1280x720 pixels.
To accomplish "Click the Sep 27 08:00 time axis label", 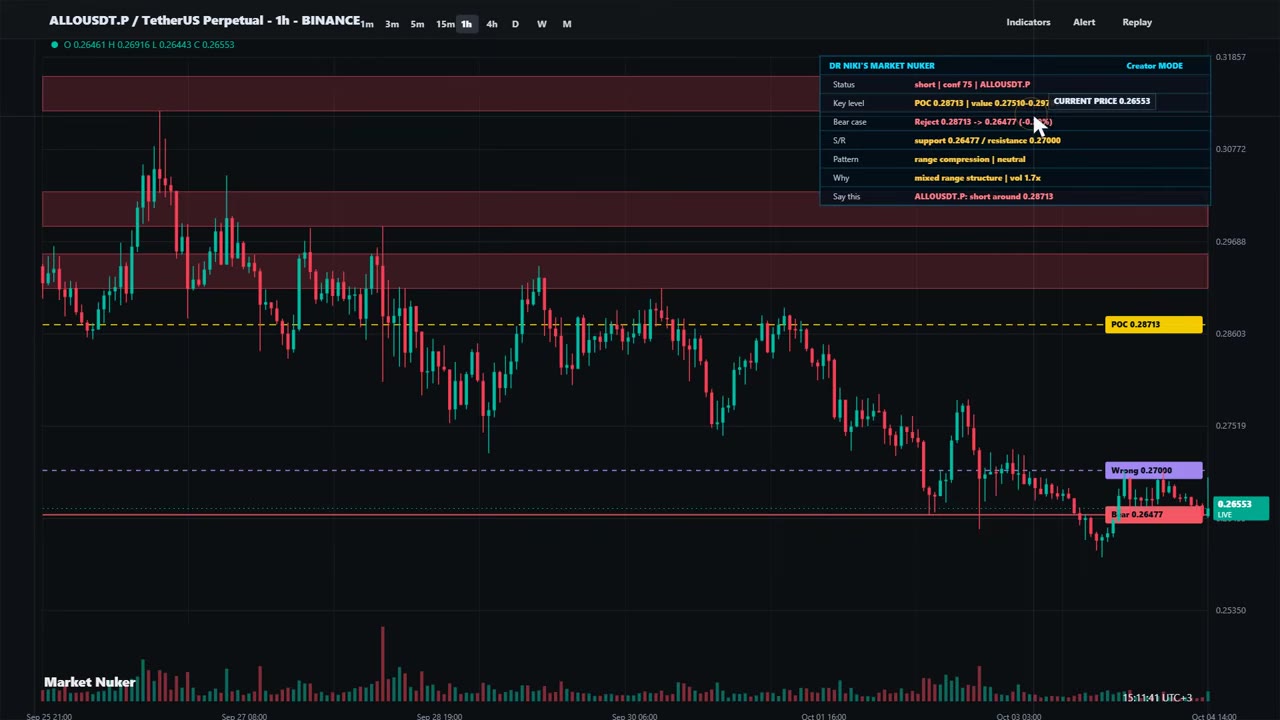I will 244,716.
